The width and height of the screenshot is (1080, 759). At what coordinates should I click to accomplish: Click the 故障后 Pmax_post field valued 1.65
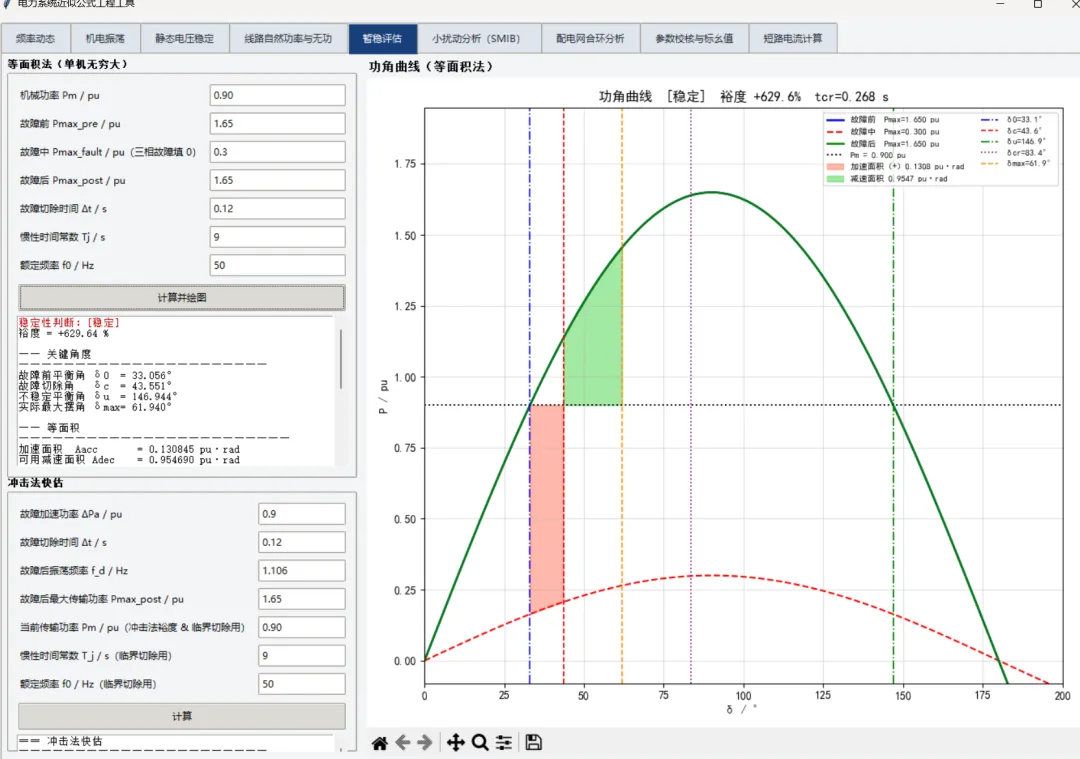(x=278, y=180)
